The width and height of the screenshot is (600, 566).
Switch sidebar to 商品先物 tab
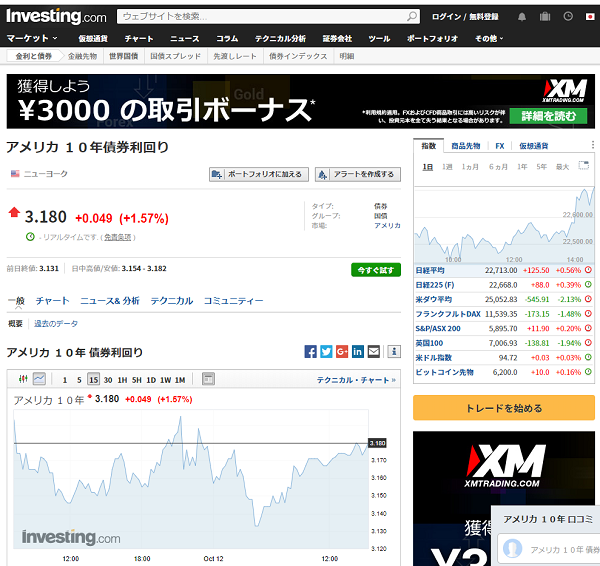(465, 145)
